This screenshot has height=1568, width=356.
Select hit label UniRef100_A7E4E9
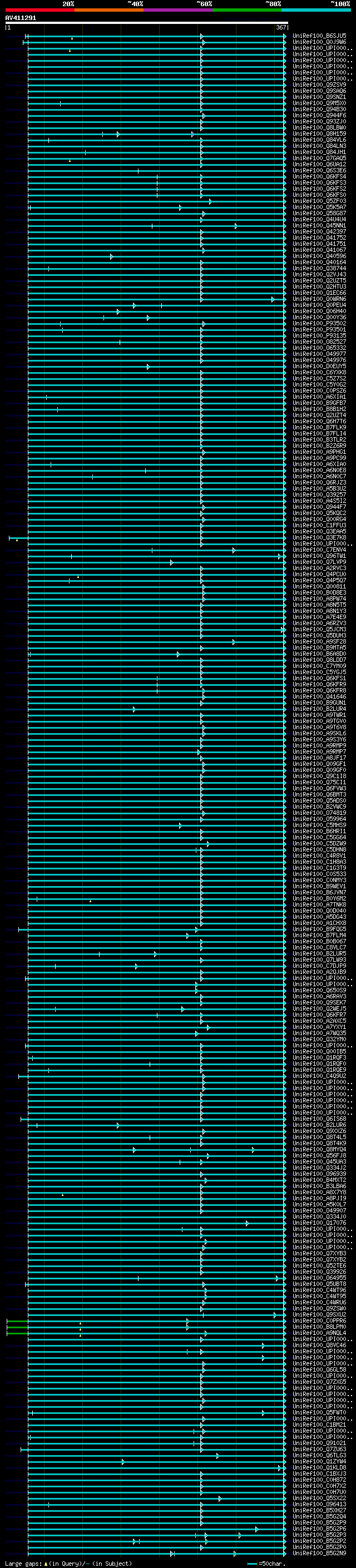click(319, 617)
